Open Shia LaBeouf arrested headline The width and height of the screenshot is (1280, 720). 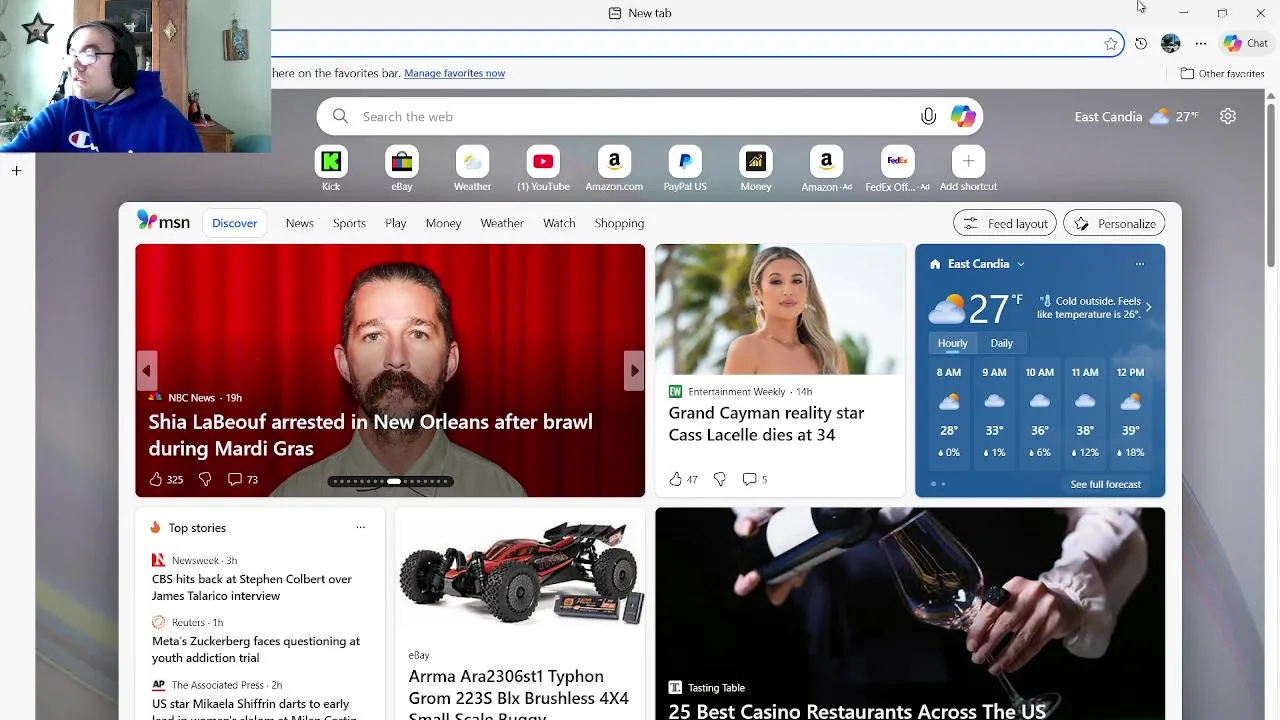point(371,435)
